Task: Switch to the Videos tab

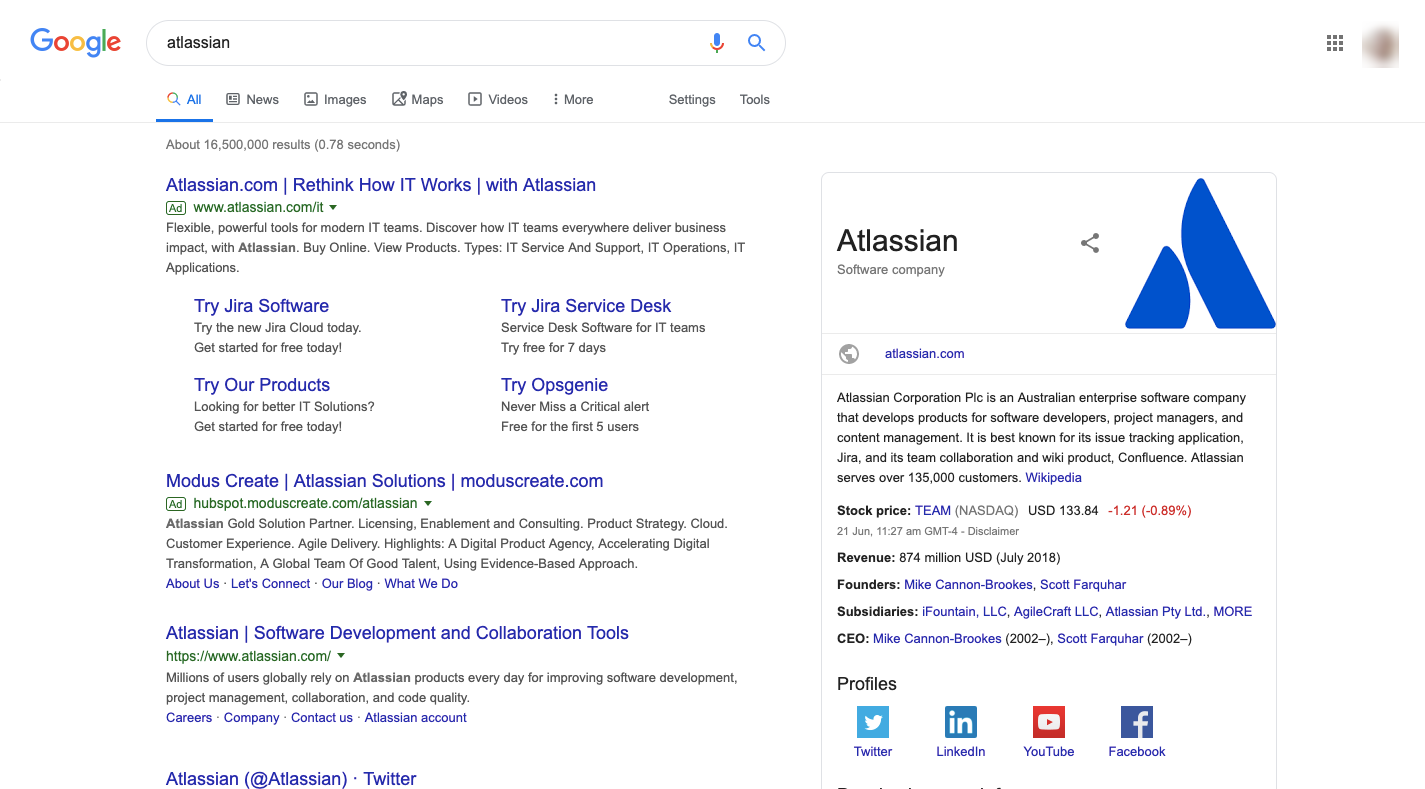Action: (x=498, y=100)
